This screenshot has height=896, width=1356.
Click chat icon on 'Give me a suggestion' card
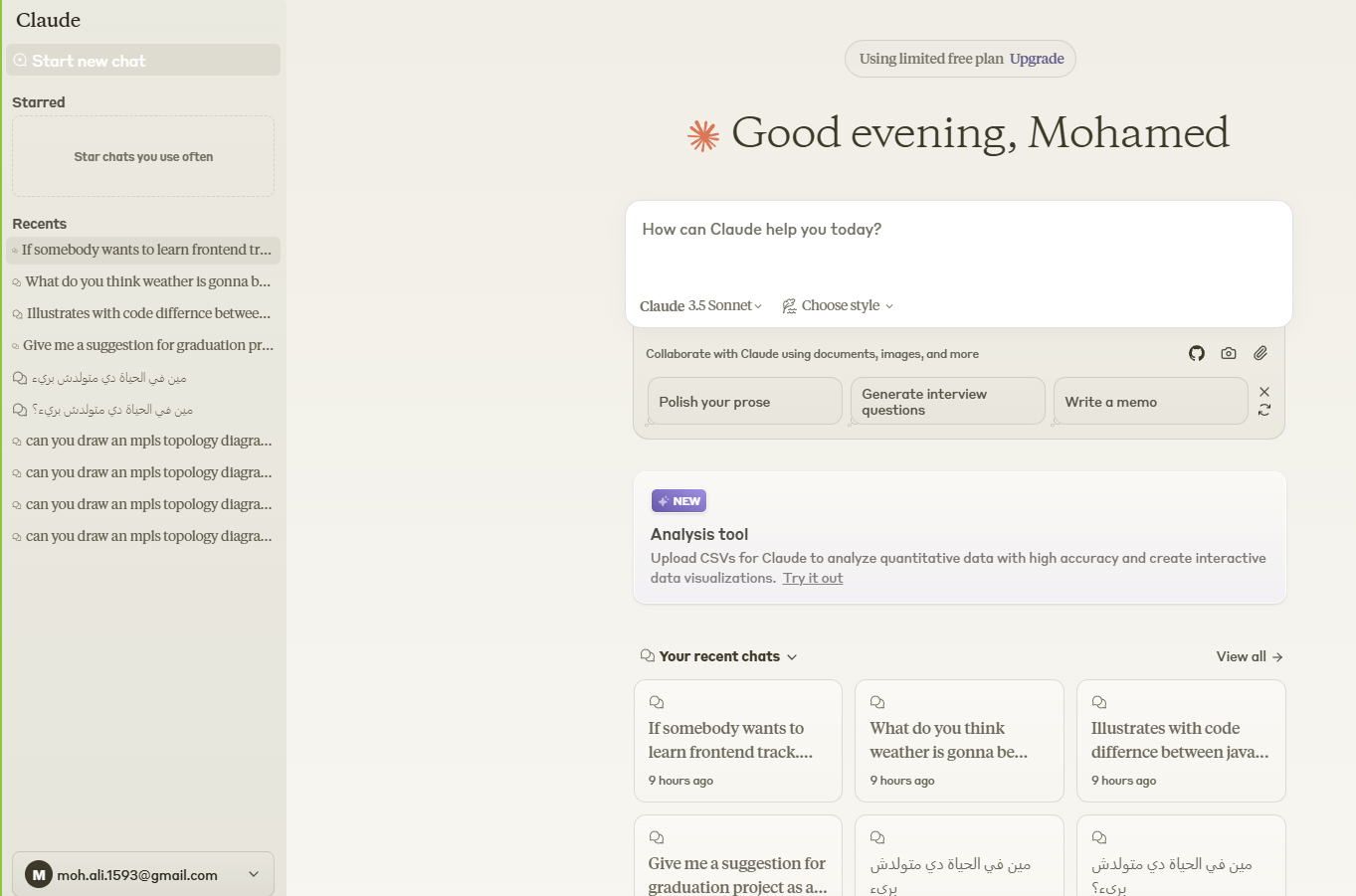click(x=657, y=837)
